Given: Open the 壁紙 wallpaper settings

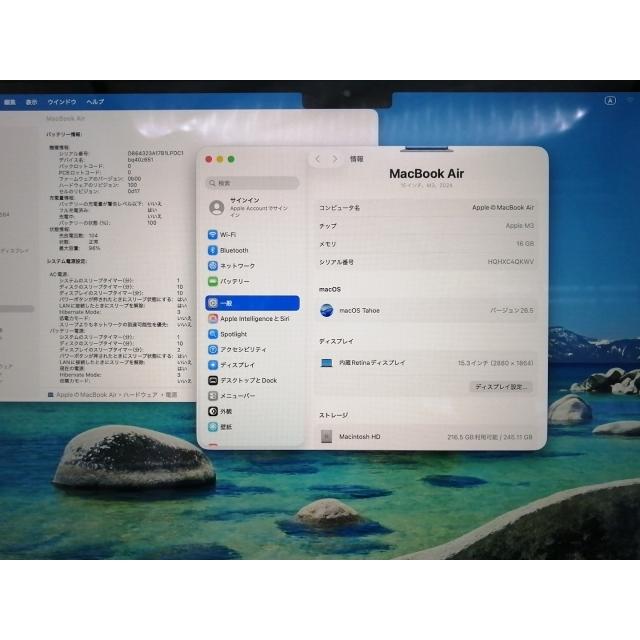Looking at the screenshot, I should click(x=220, y=427).
